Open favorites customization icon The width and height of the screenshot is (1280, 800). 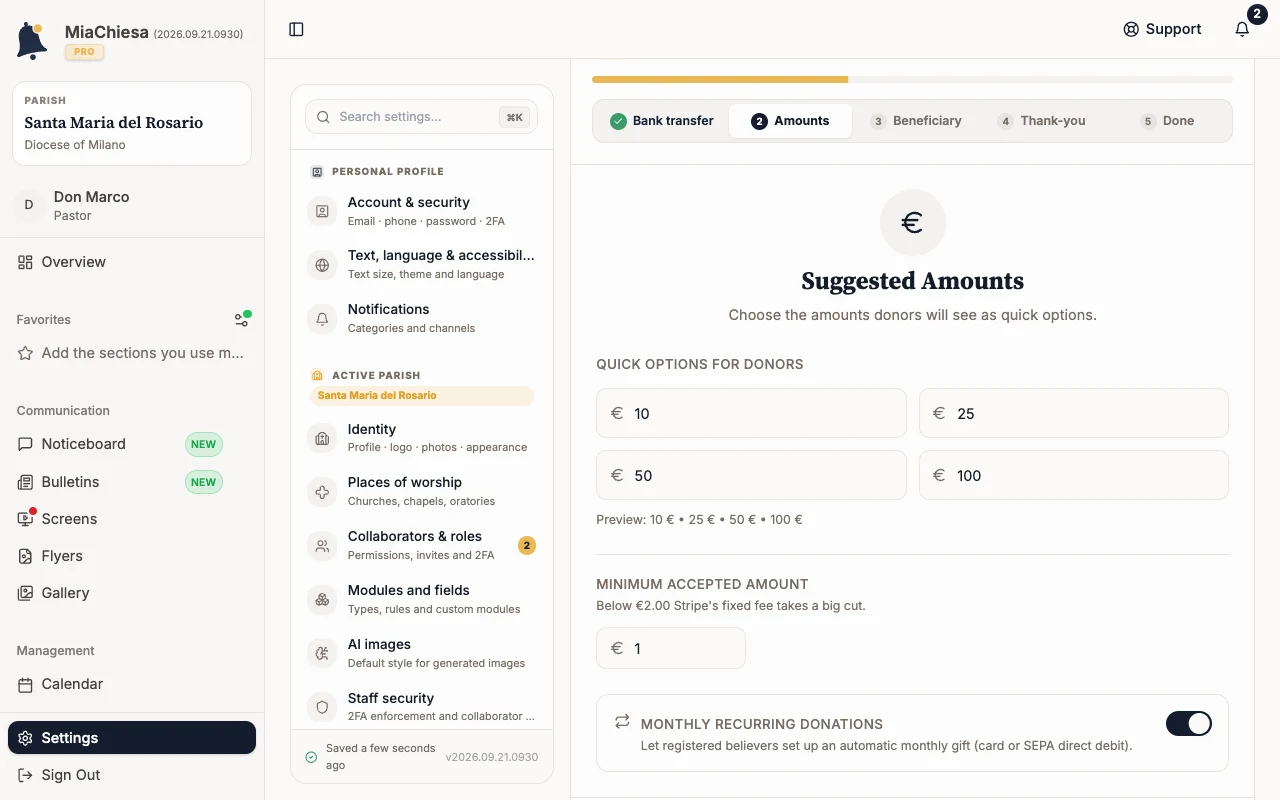coord(242,320)
